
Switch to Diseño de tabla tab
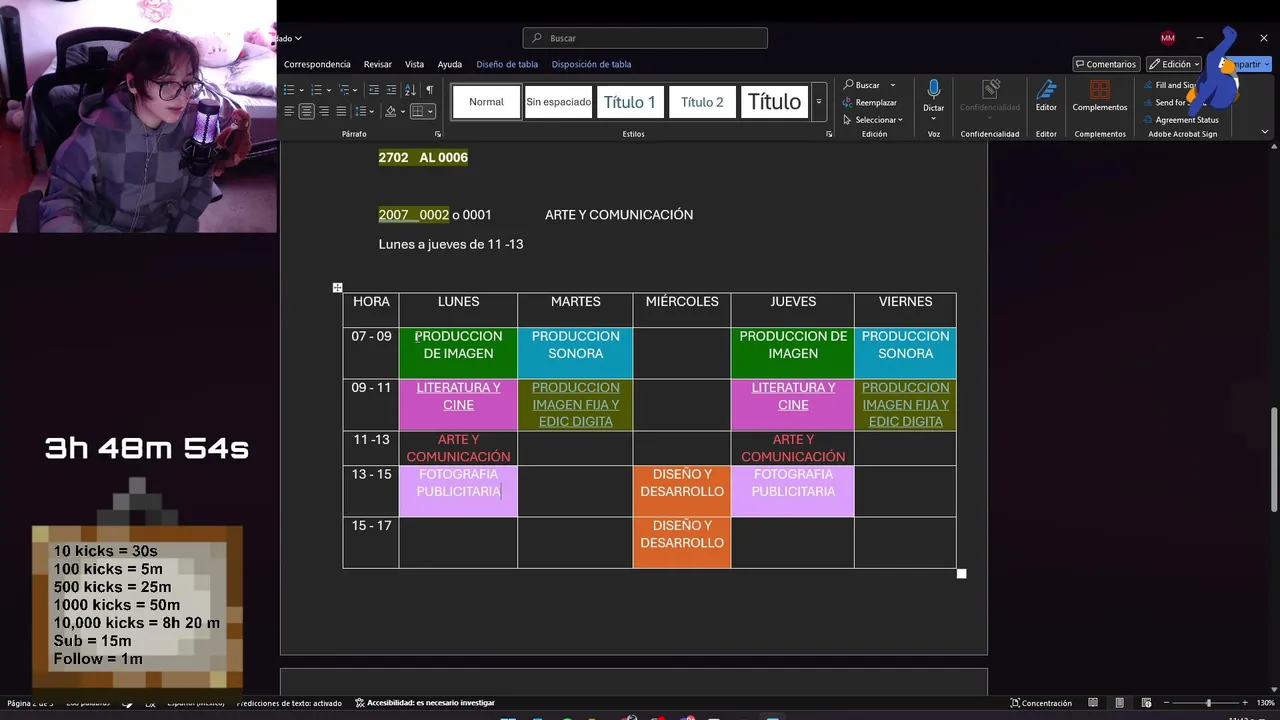click(507, 64)
